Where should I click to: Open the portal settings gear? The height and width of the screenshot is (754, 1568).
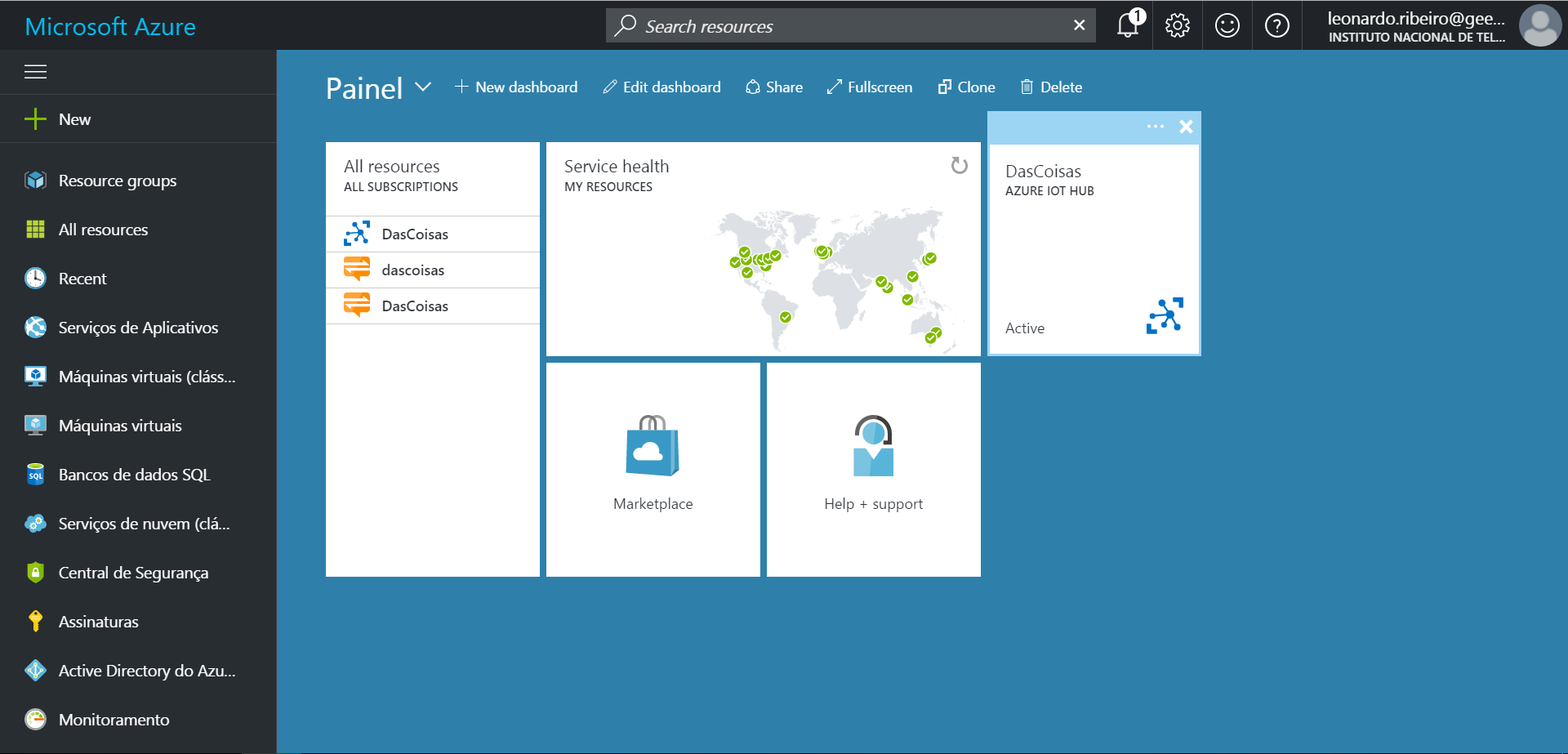(x=1177, y=25)
